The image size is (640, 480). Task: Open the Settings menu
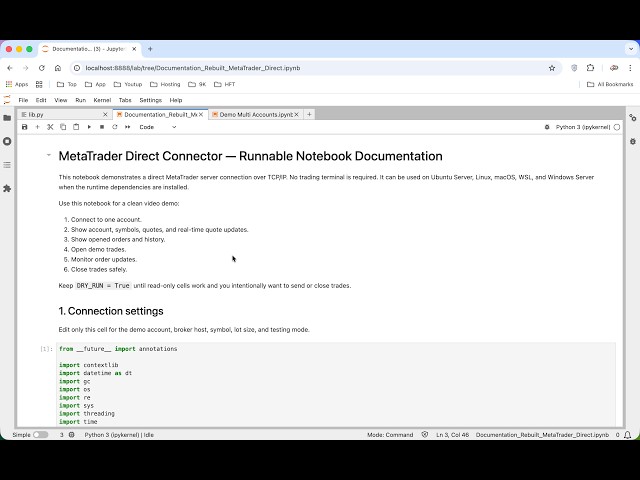(x=151, y=100)
